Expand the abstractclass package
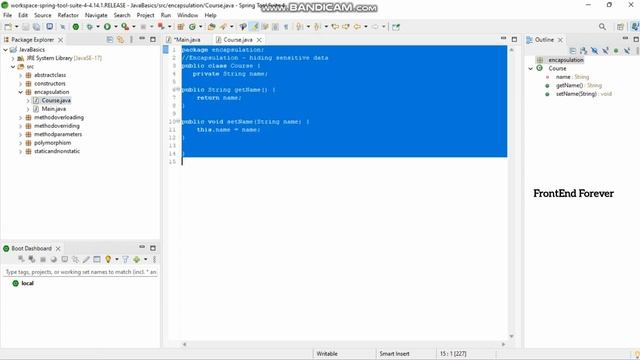This screenshot has height=360, width=640. pyautogui.click(x=20, y=75)
